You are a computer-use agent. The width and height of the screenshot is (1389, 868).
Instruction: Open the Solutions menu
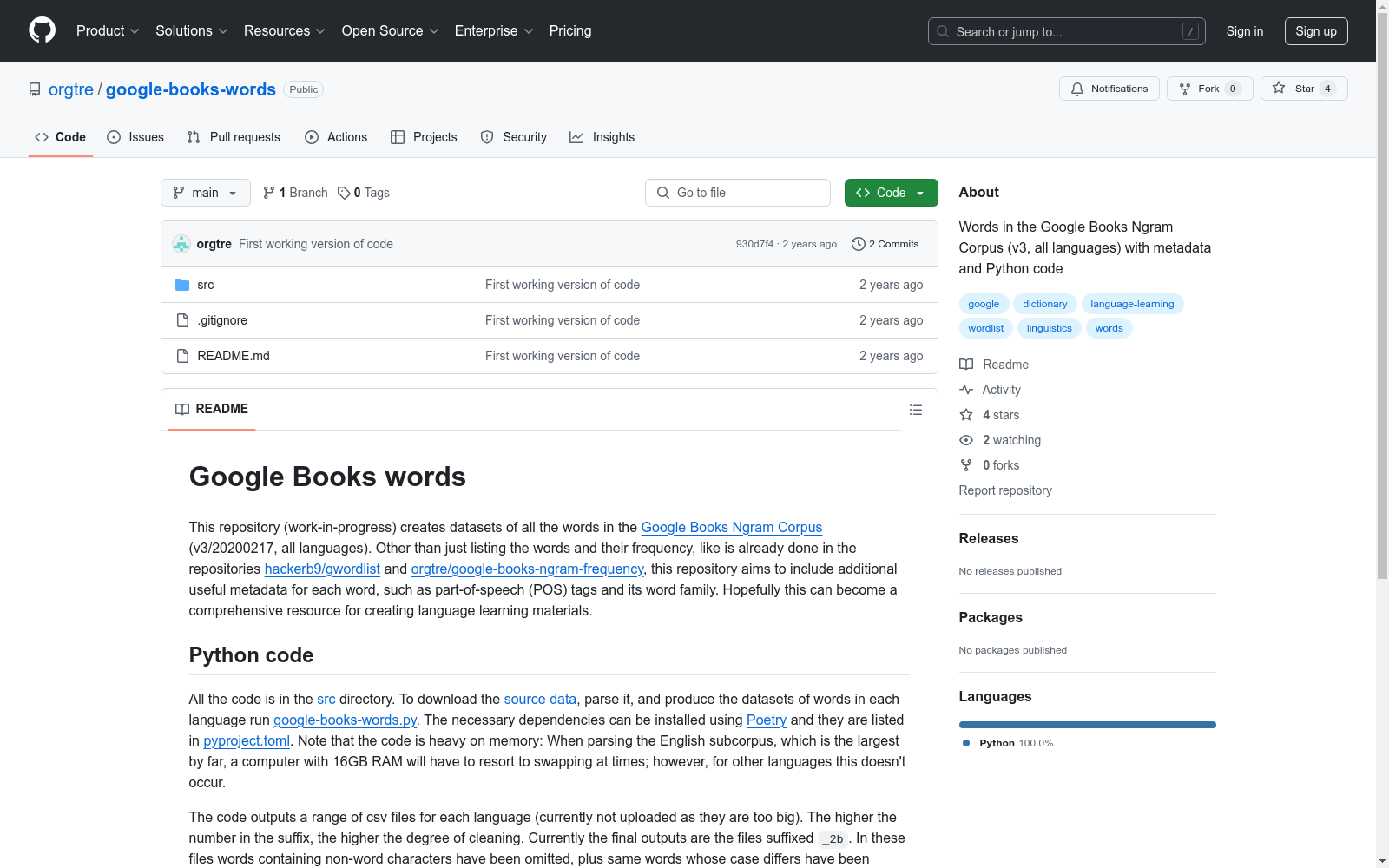[x=192, y=30]
